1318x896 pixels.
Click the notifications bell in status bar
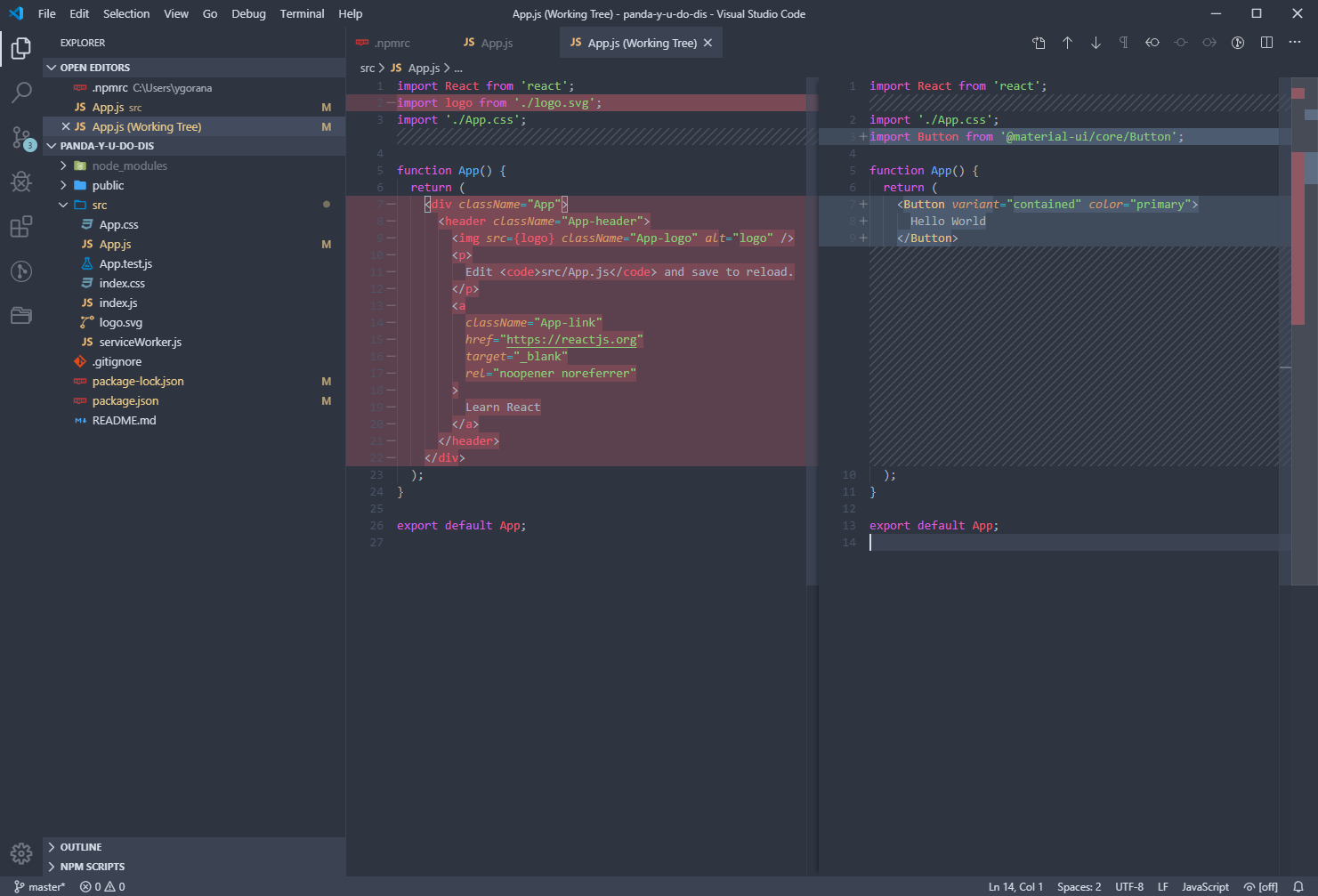click(x=1298, y=886)
